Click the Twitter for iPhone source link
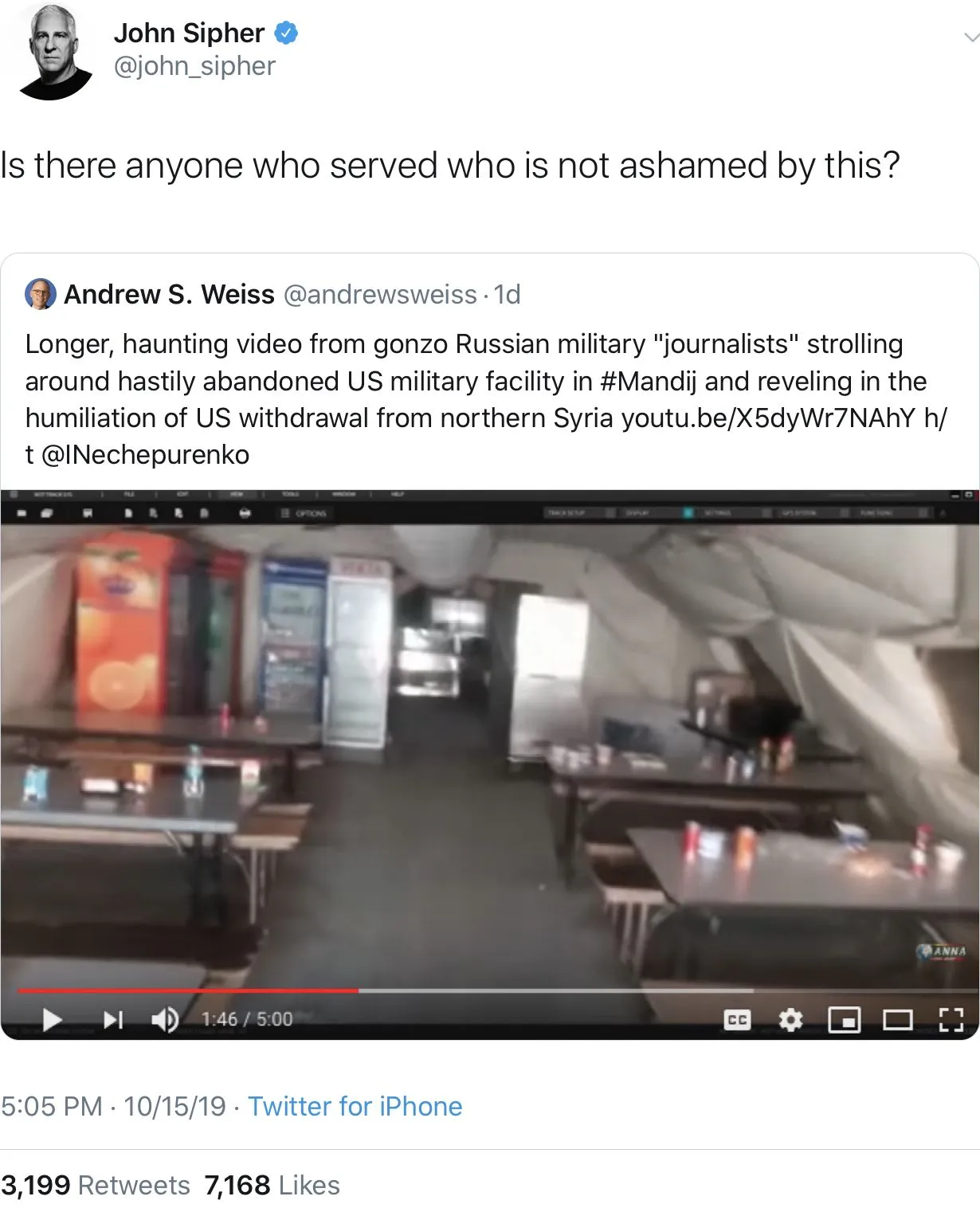Viewport: 980px width, 1212px height. (355, 1106)
